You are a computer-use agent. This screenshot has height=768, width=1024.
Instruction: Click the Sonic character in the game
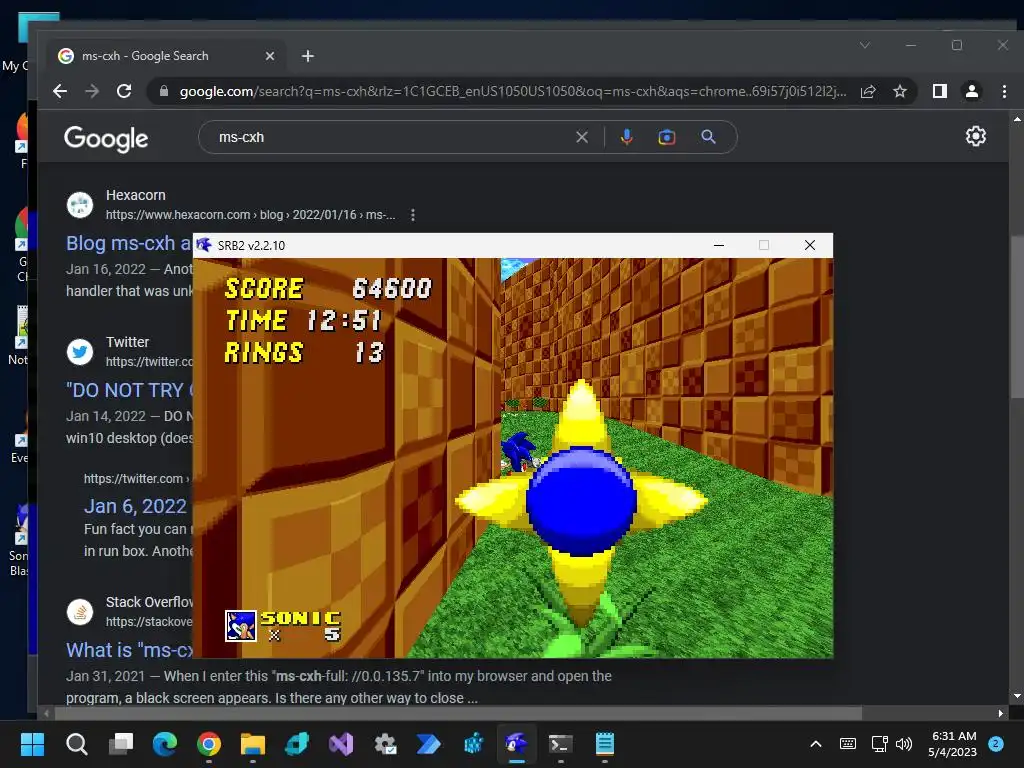[x=519, y=451]
